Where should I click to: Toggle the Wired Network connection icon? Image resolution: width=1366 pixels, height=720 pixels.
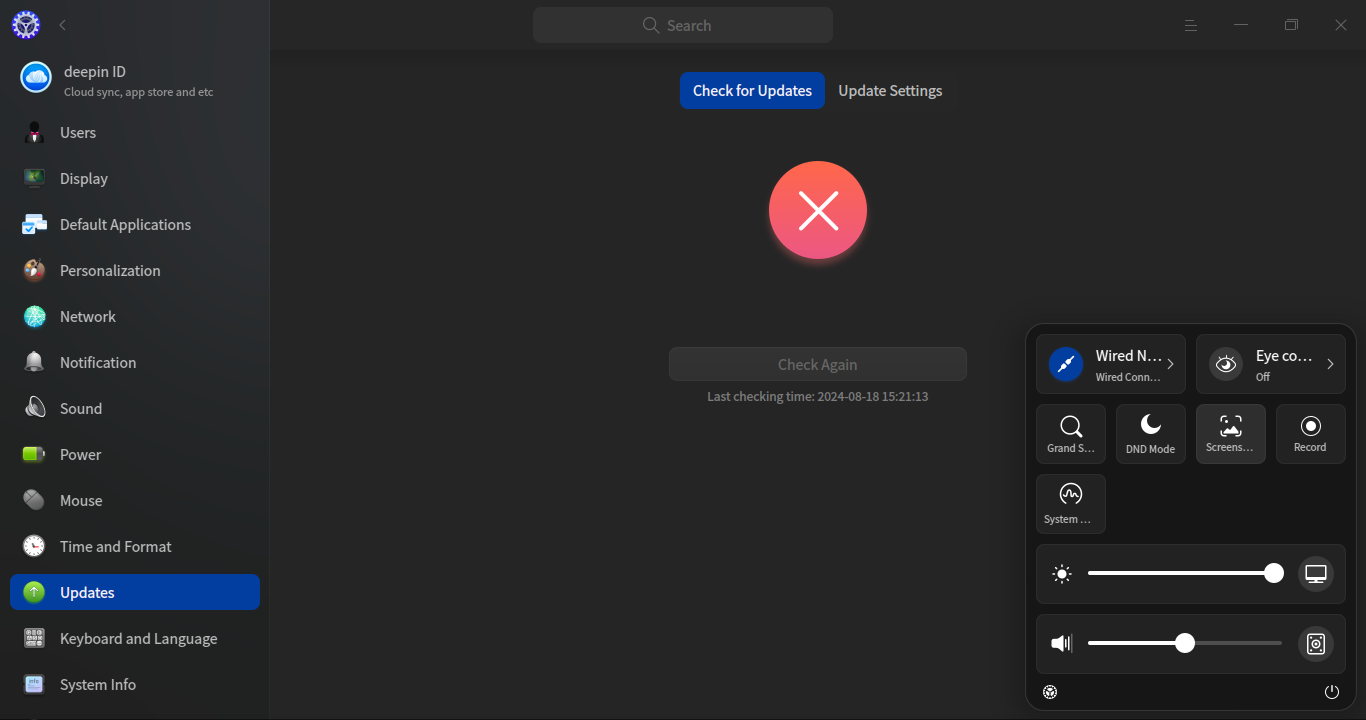pos(1066,364)
